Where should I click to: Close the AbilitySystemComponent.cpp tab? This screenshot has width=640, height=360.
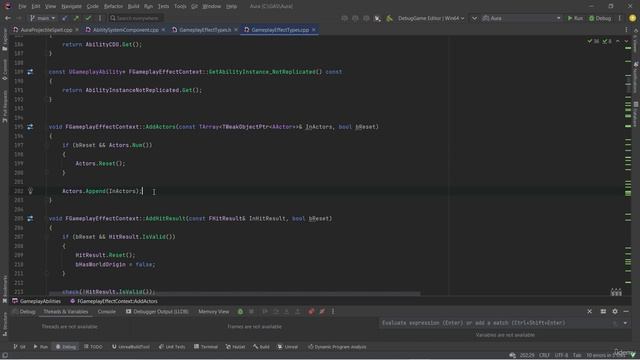(x=163, y=30)
